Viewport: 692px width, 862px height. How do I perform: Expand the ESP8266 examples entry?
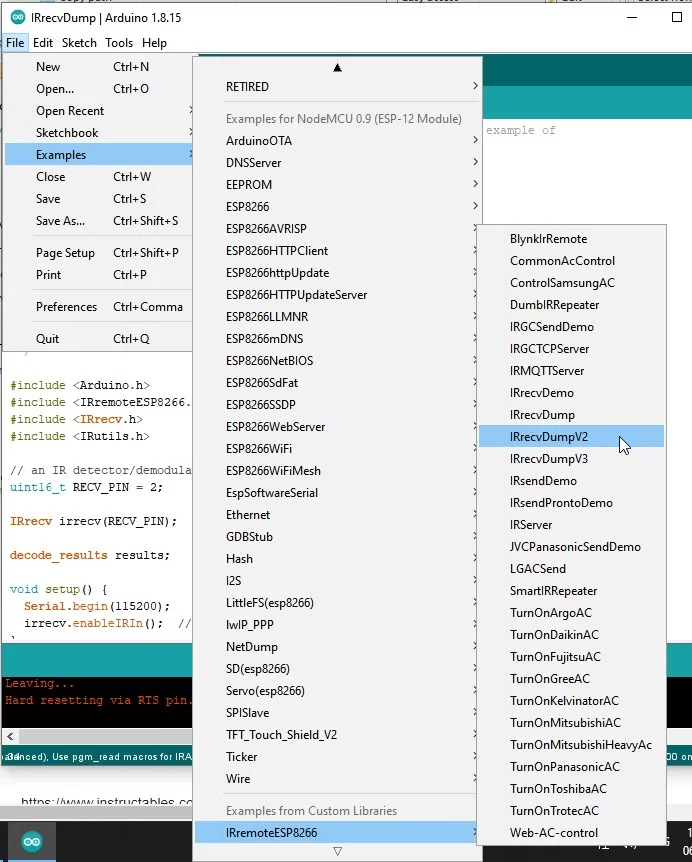pos(338,206)
